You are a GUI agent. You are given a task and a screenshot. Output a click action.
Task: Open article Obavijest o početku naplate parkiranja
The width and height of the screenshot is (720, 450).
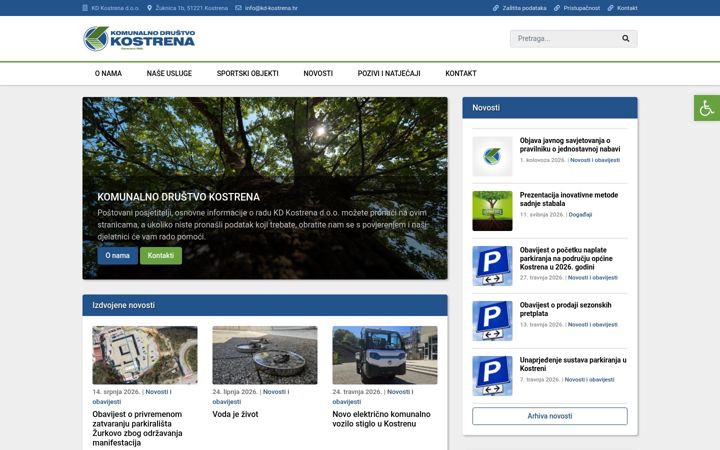pos(566,259)
